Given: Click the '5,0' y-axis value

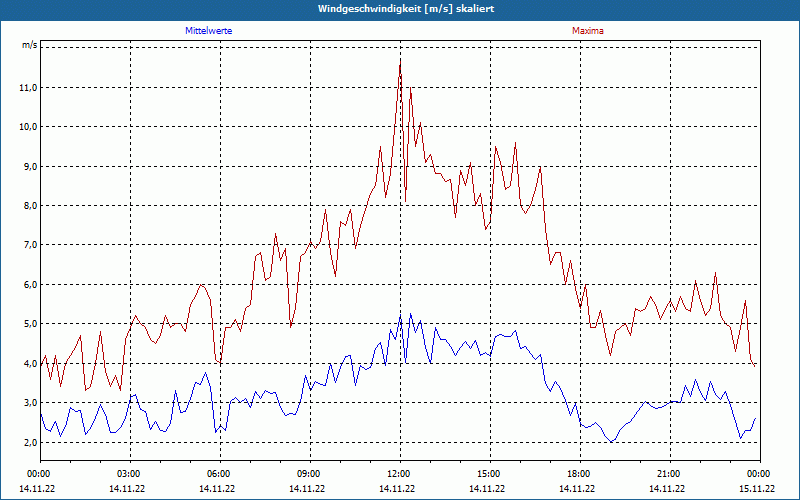Looking at the screenshot, I should tap(31, 323).
